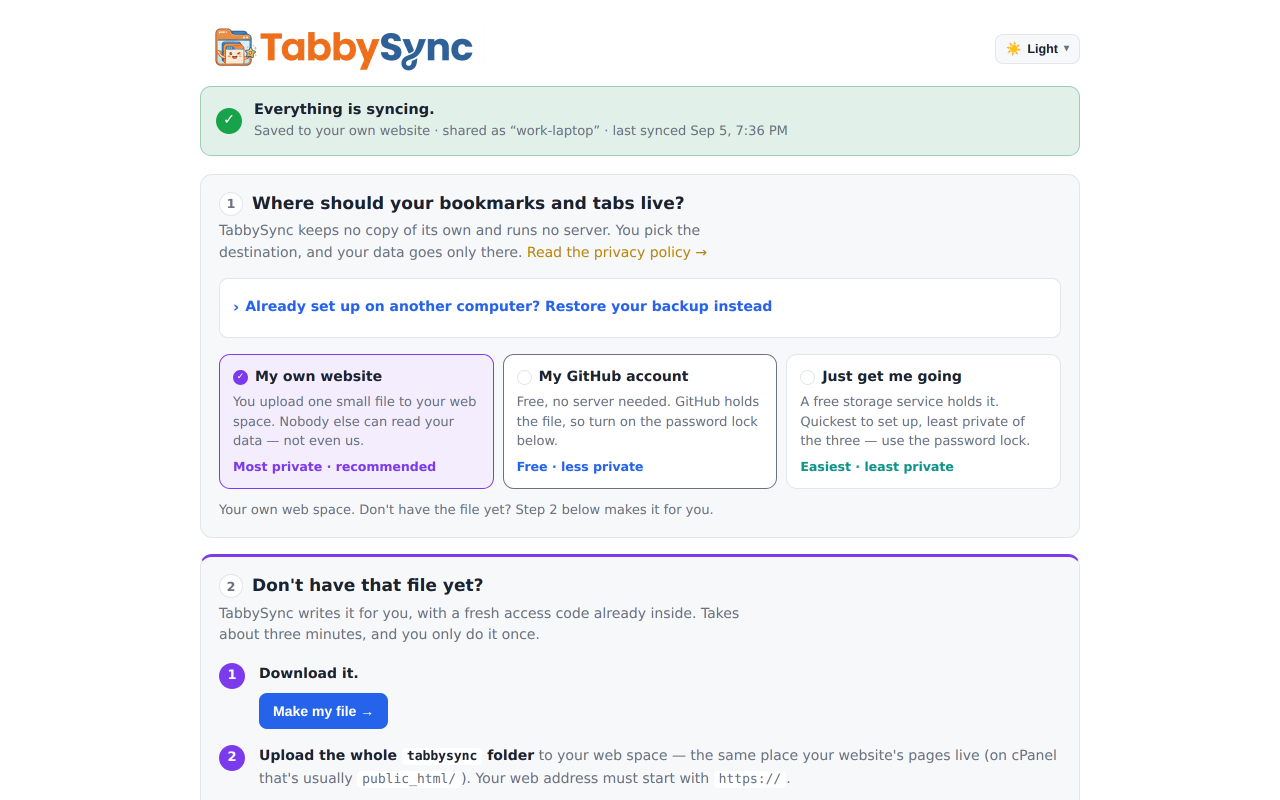Click the Step 2 below makes it hint text
Viewport: 1280px width, 800px height.
pyautogui.click(x=466, y=509)
